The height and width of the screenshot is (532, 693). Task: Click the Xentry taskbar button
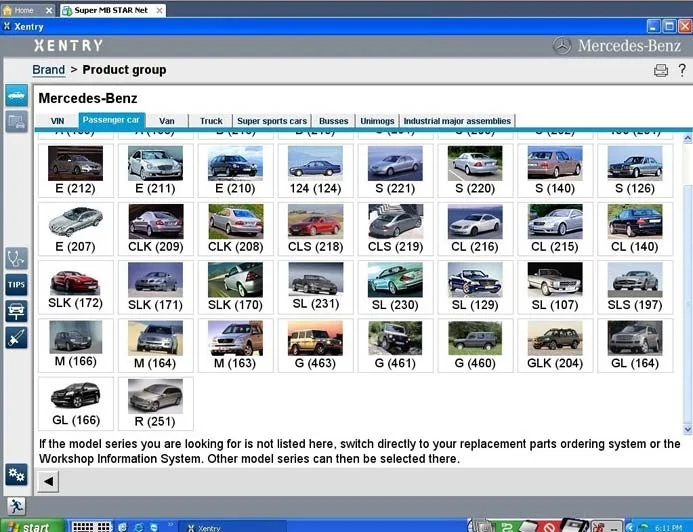point(233,528)
